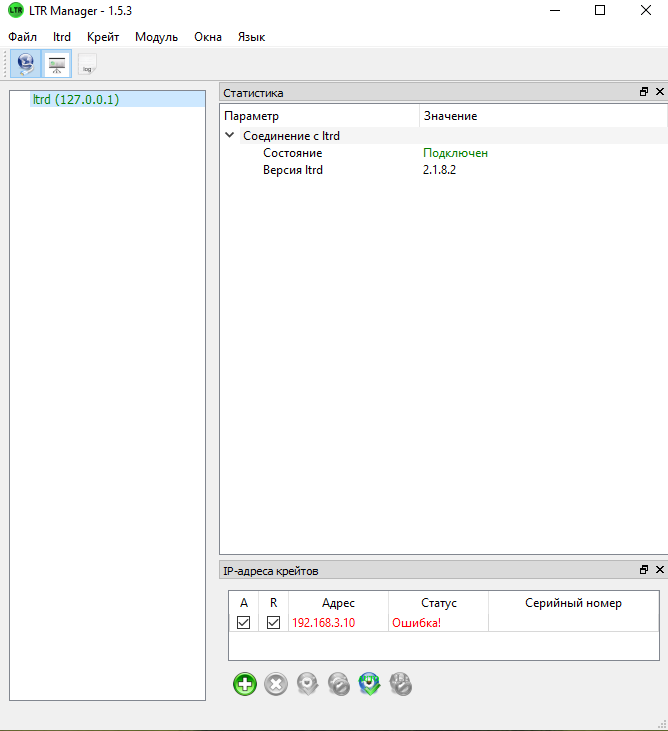Open the Крейт menu
668x731 pixels.
pyautogui.click(x=103, y=37)
